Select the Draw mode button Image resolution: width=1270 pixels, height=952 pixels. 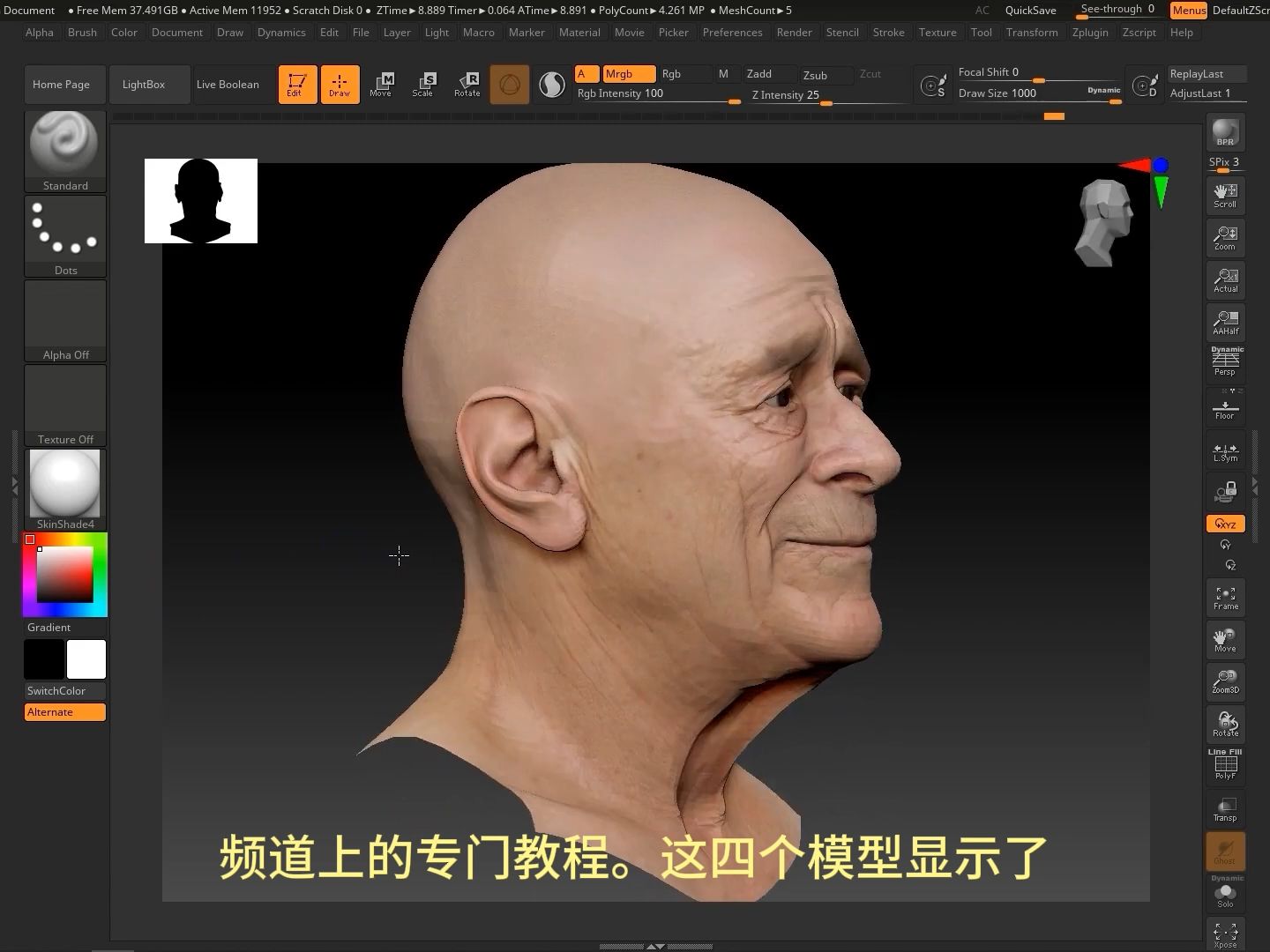coord(340,85)
